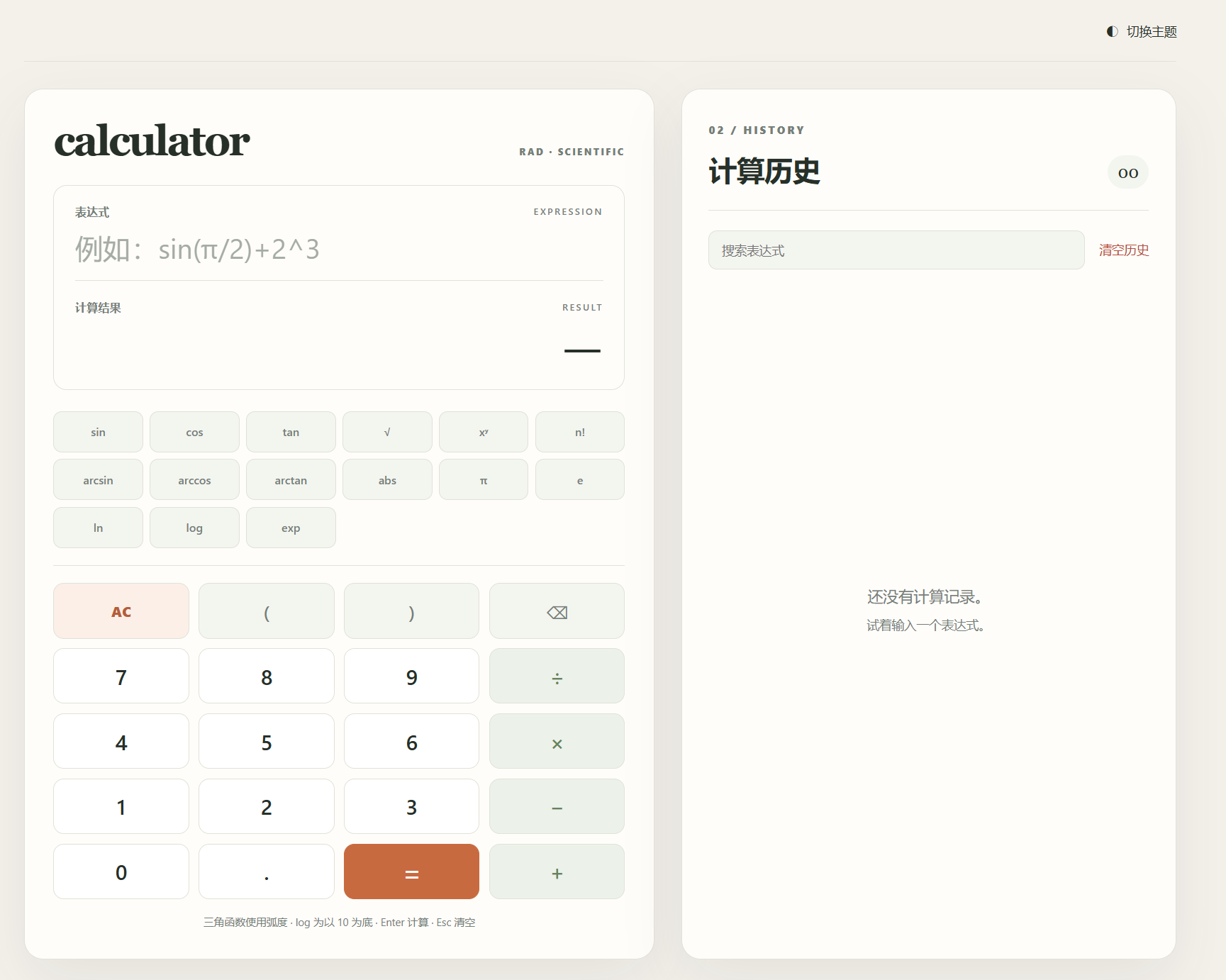Click the minus − key
The width and height of the screenshot is (1226, 980).
coord(557,806)
